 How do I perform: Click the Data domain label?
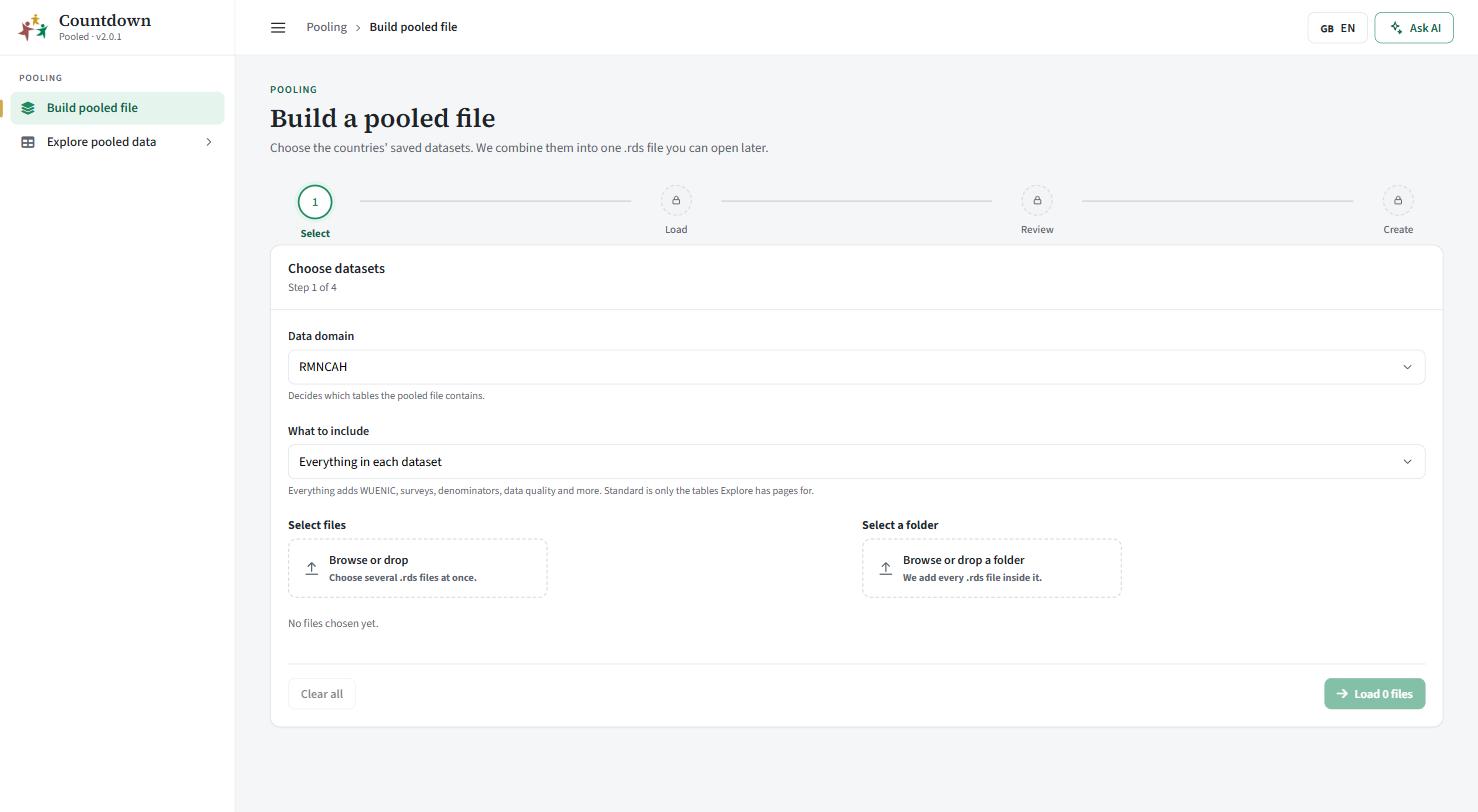(321, 336)
